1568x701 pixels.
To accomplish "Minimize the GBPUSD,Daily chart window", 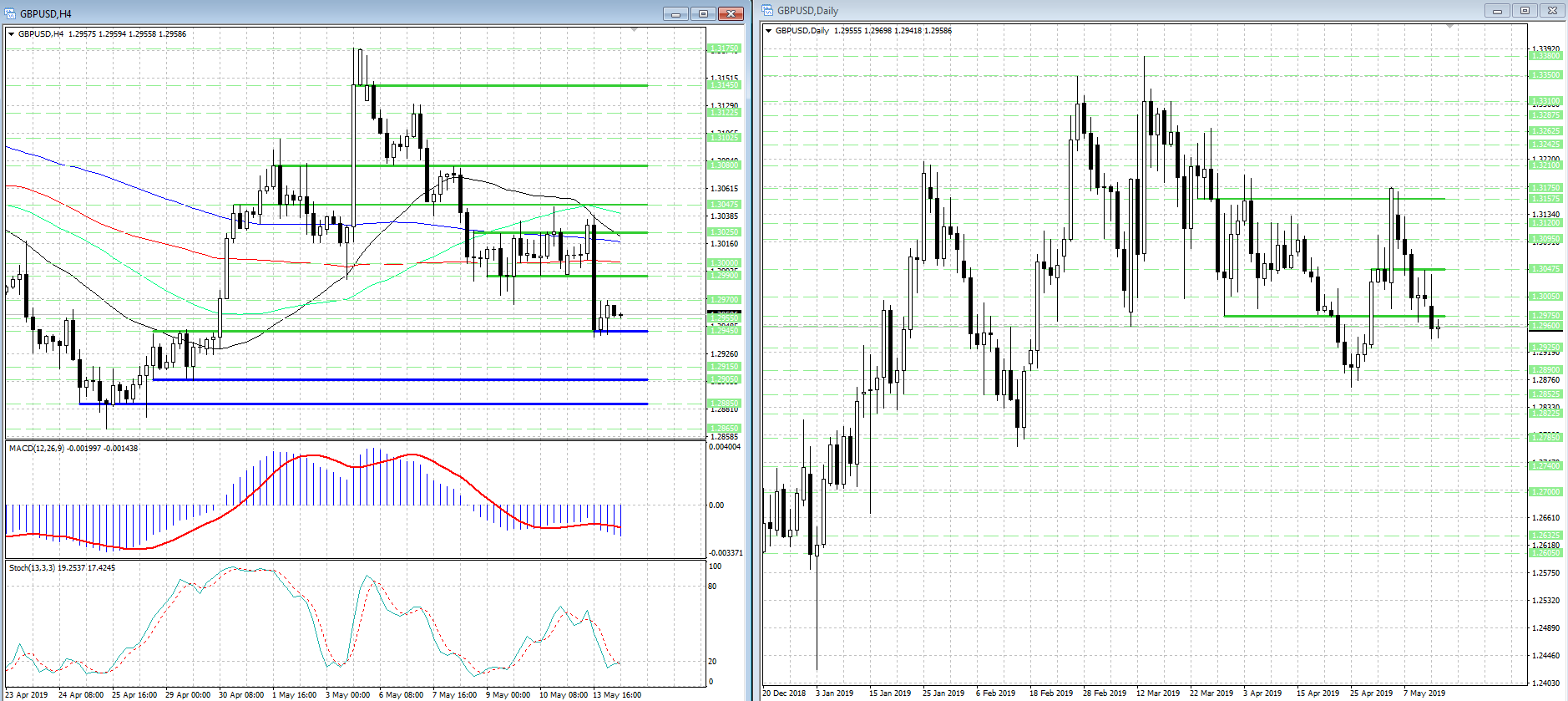I will [1497, 10].
